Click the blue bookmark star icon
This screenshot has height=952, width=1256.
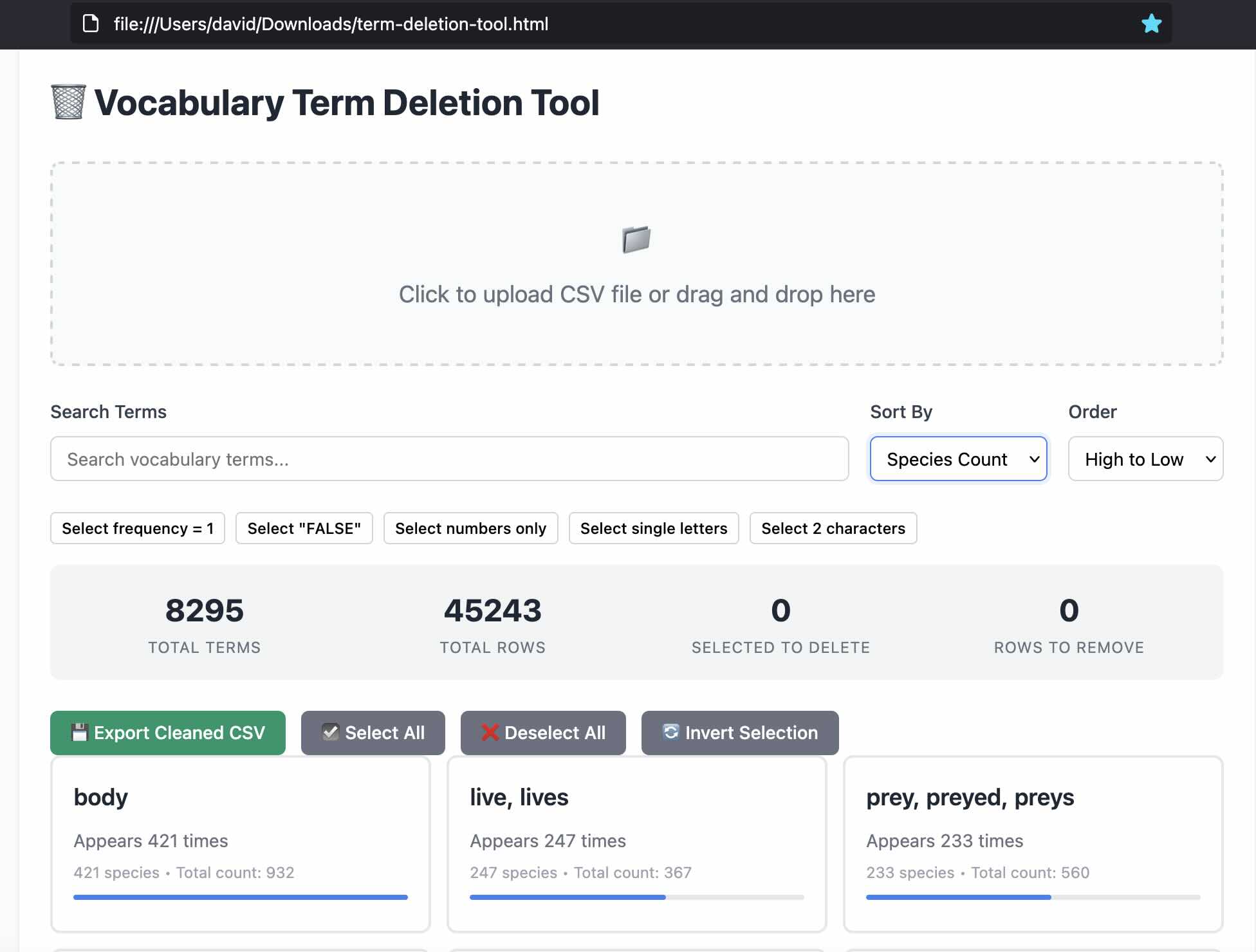pyautogui.click(x=1151, y=24)
